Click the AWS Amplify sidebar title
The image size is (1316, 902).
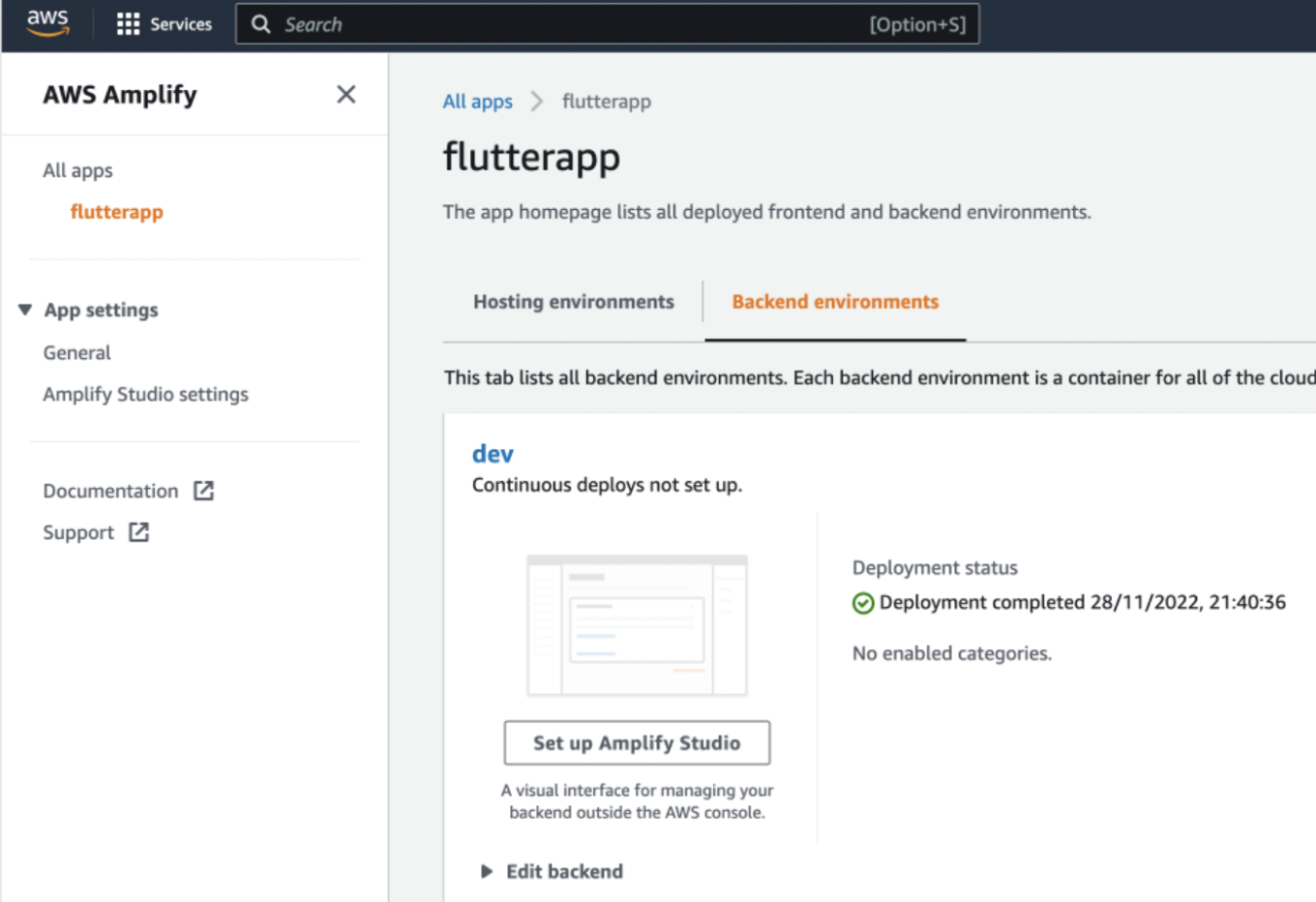[x=120, y=94]
